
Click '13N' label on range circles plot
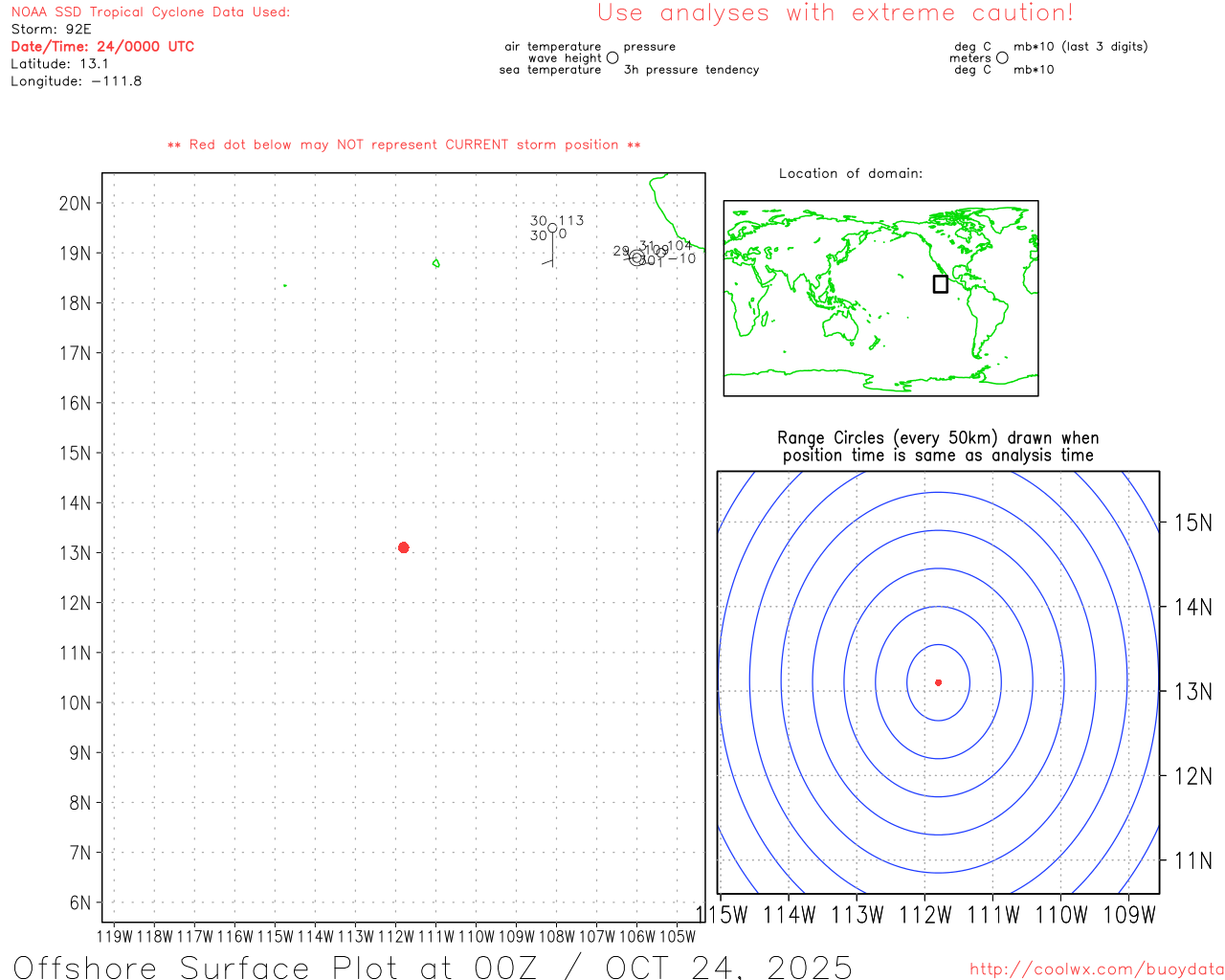[x=1192, y=691]
